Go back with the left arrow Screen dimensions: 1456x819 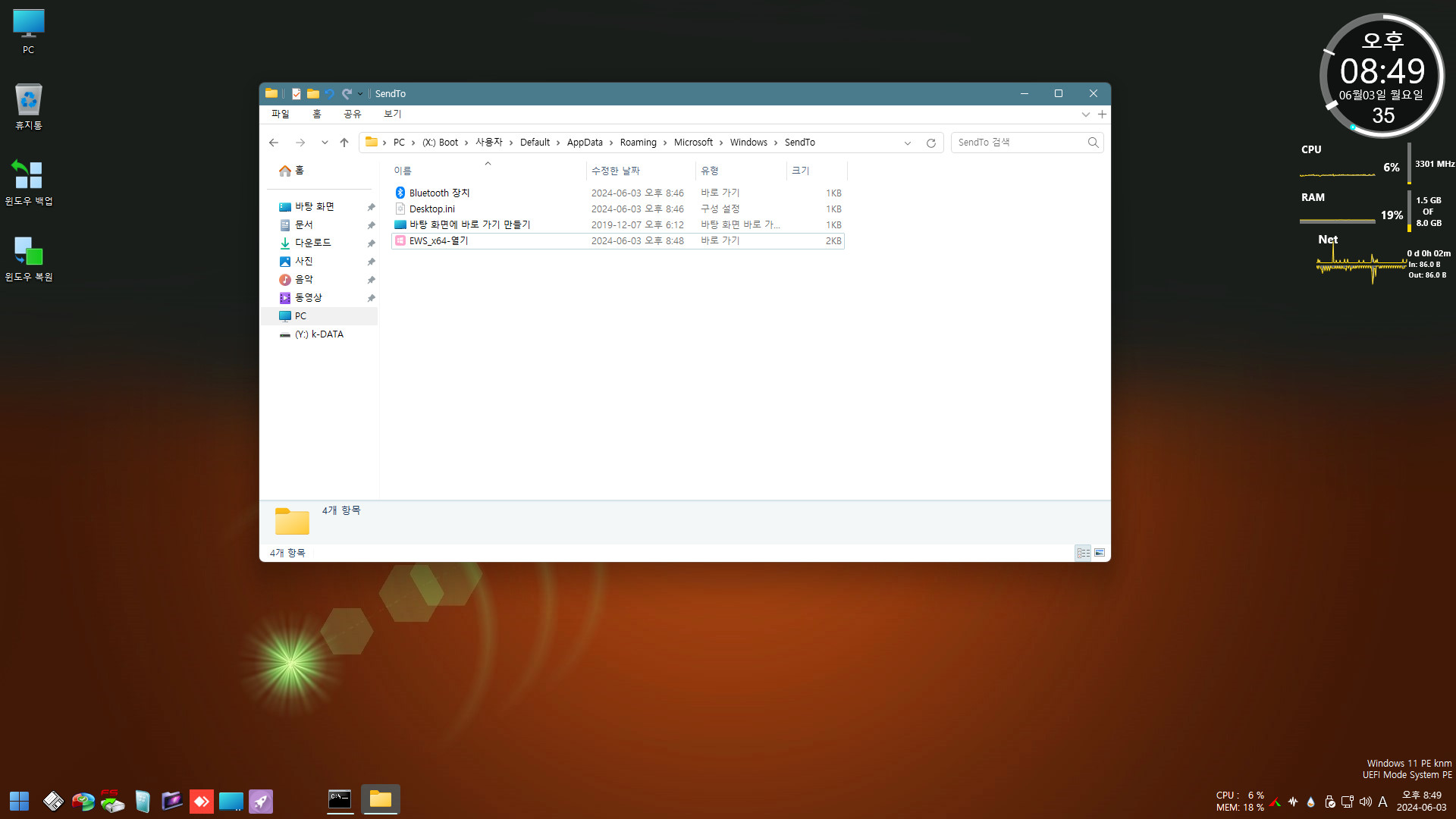(274, 143)
